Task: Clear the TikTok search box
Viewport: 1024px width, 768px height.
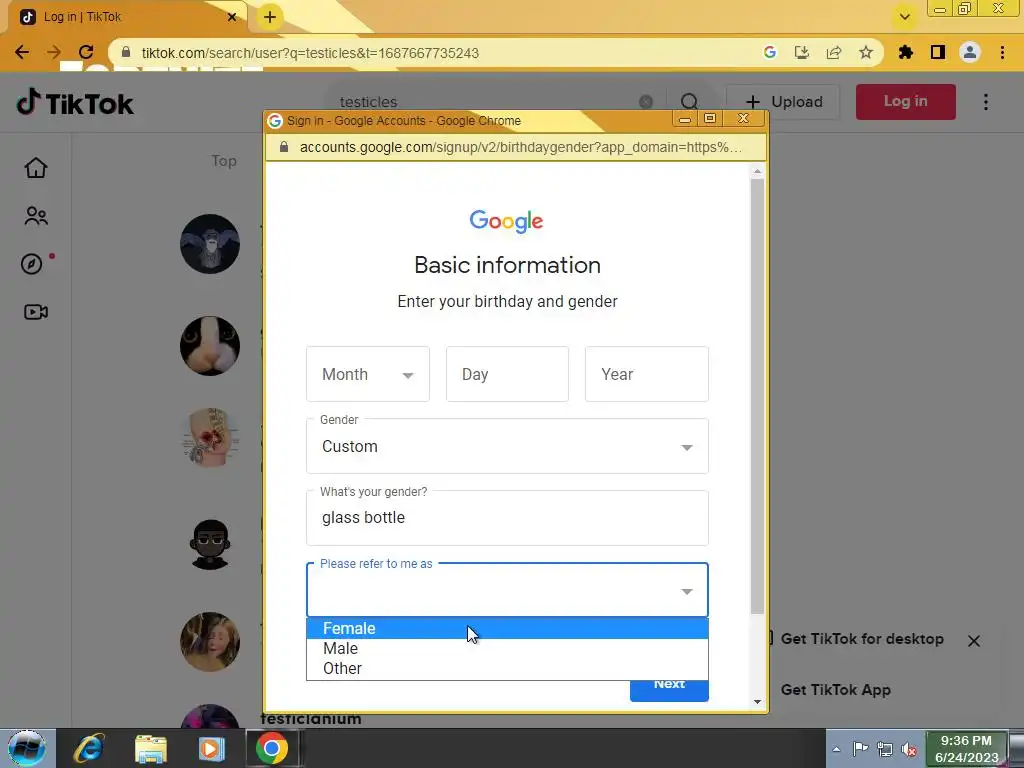Action: pyautogui.click(x=645, y=102)
